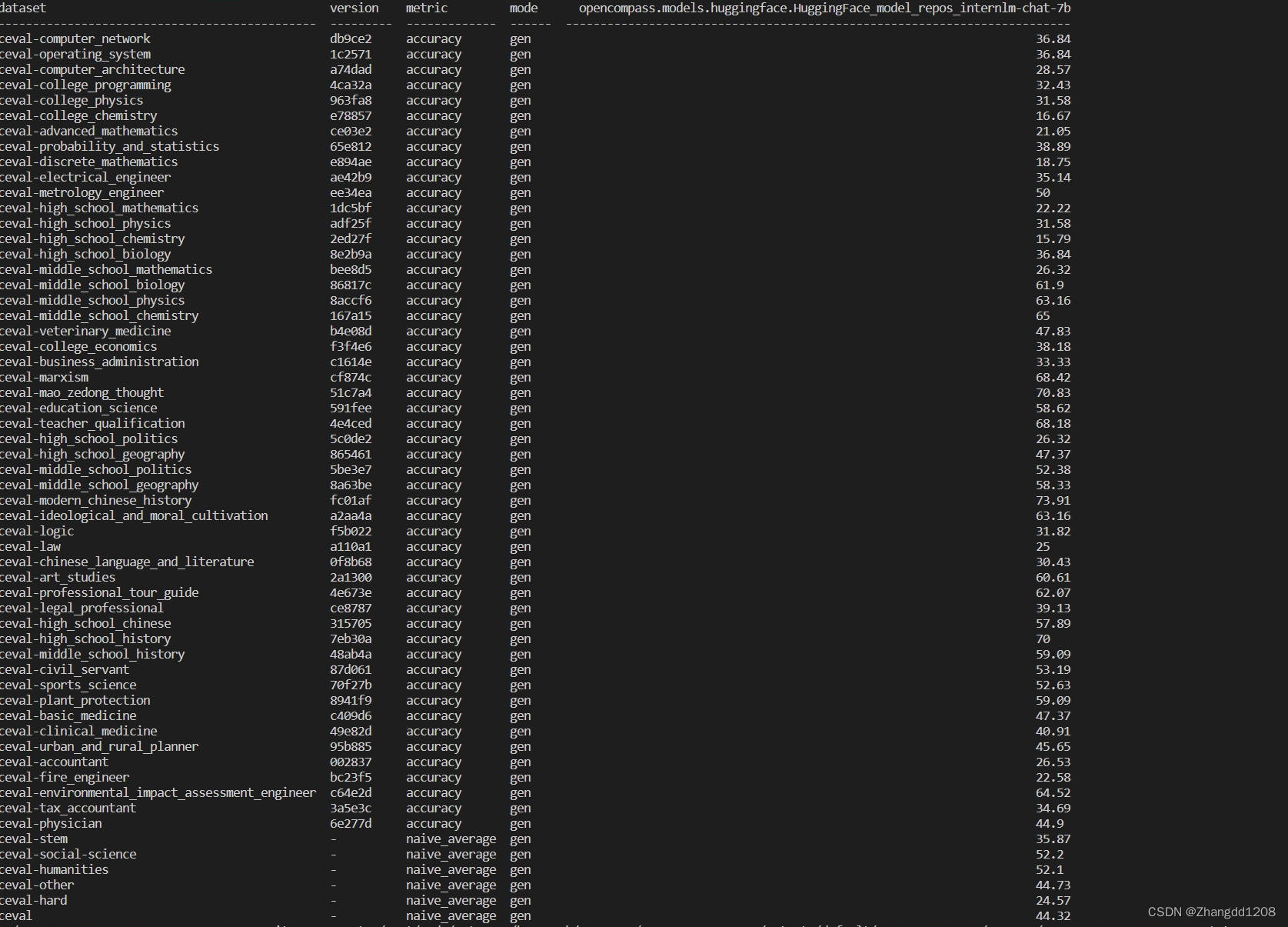Click naive_average metric in ceval-stem row
This screenshot has height=927, width=1288.
pyautogui.click(x=451, y=839)
